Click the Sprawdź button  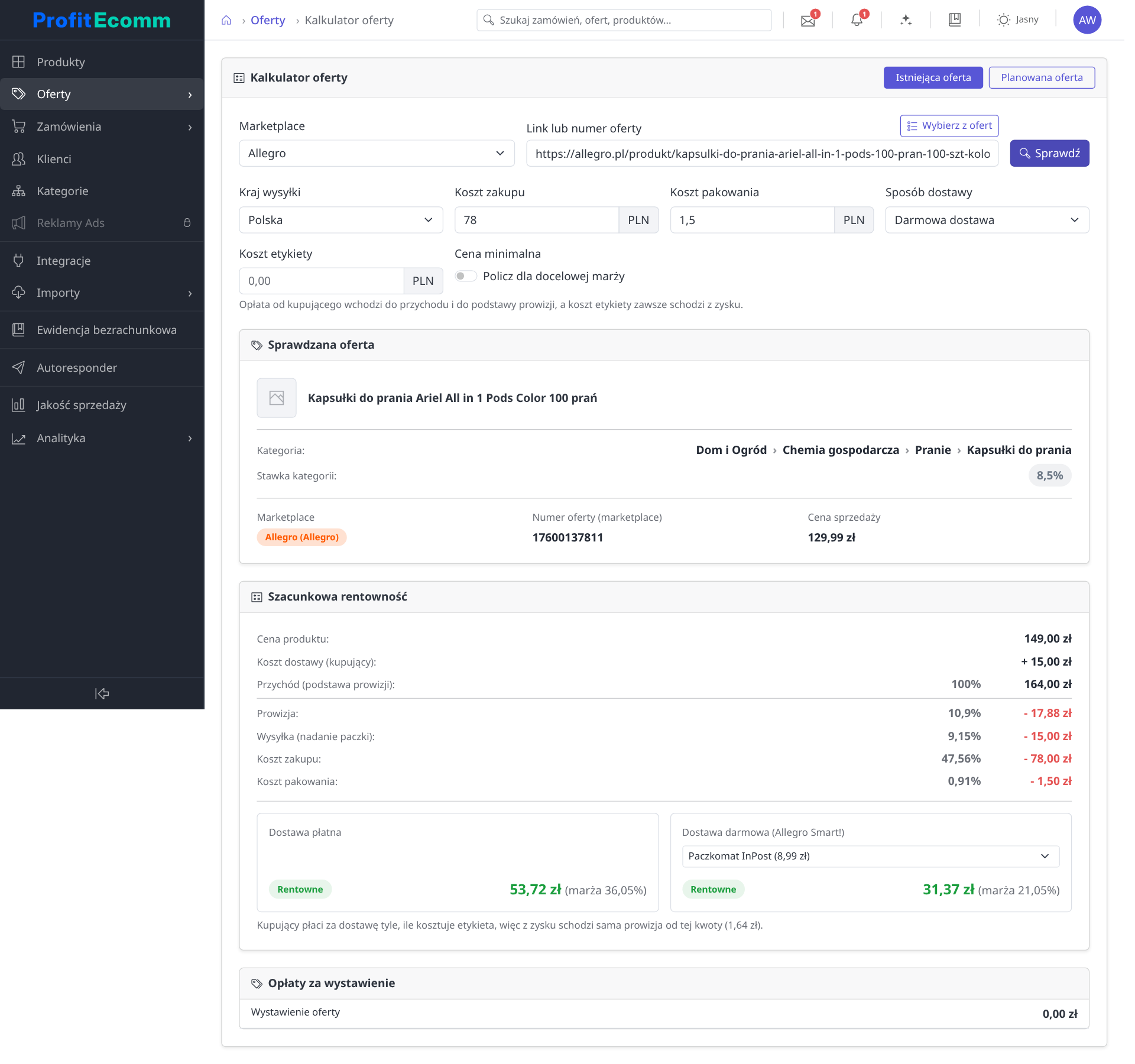click(1049, 153)
